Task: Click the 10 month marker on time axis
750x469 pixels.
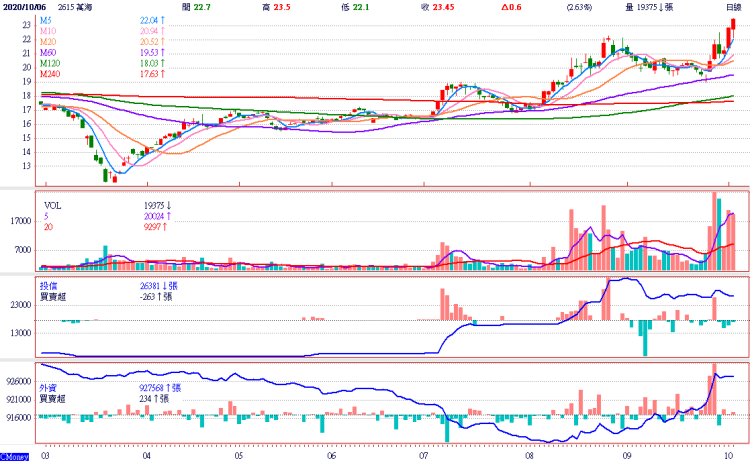Action: tap(730, 454)
